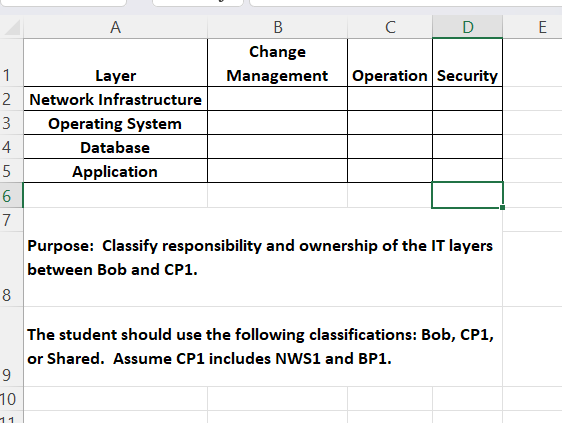The image size is (562, 423).
Task: Select Change Management cell for Operating System
Action: click(277, 123)
